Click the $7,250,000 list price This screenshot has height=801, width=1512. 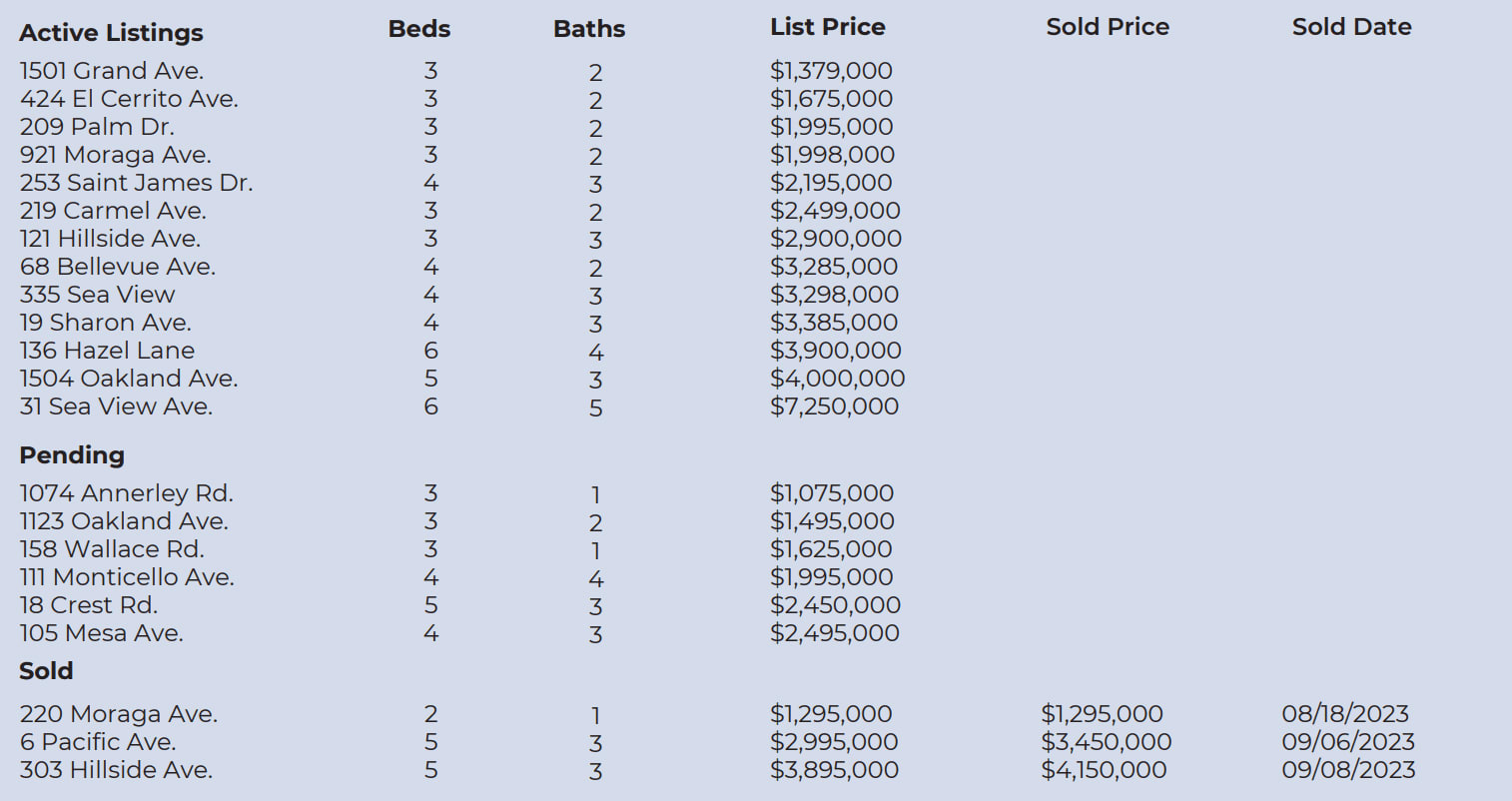pyautogui.click(x=834, y=406)
